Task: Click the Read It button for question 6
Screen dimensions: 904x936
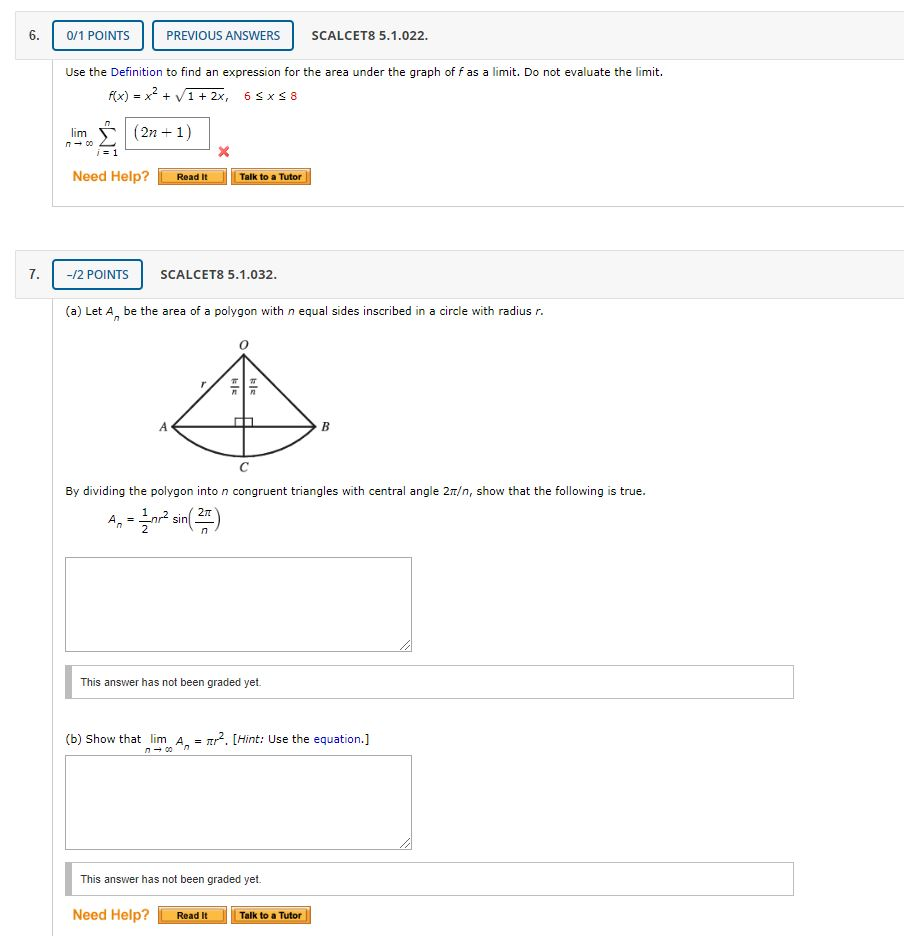Action: pyautogui.click(x=191, y=176)
